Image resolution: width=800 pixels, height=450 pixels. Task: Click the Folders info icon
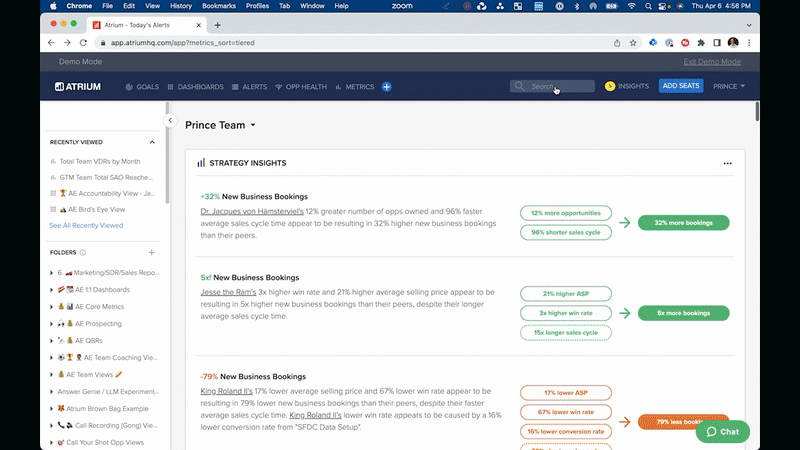(x=83, y=253)
